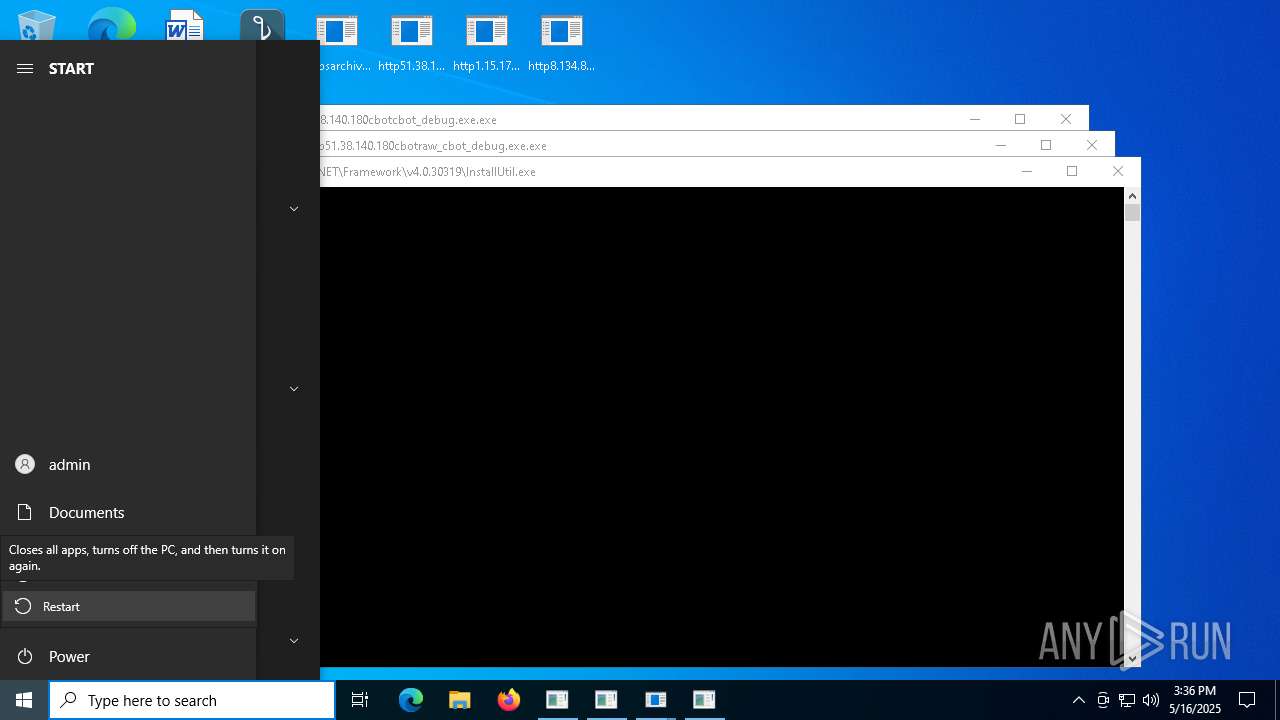The width and height of the screenshot is (1280, 720).
Task: Click the Restart option
Action: [128, 606]
